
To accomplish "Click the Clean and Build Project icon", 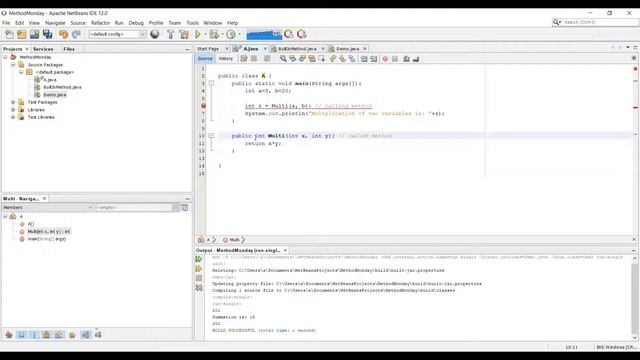I will [184, 34].
